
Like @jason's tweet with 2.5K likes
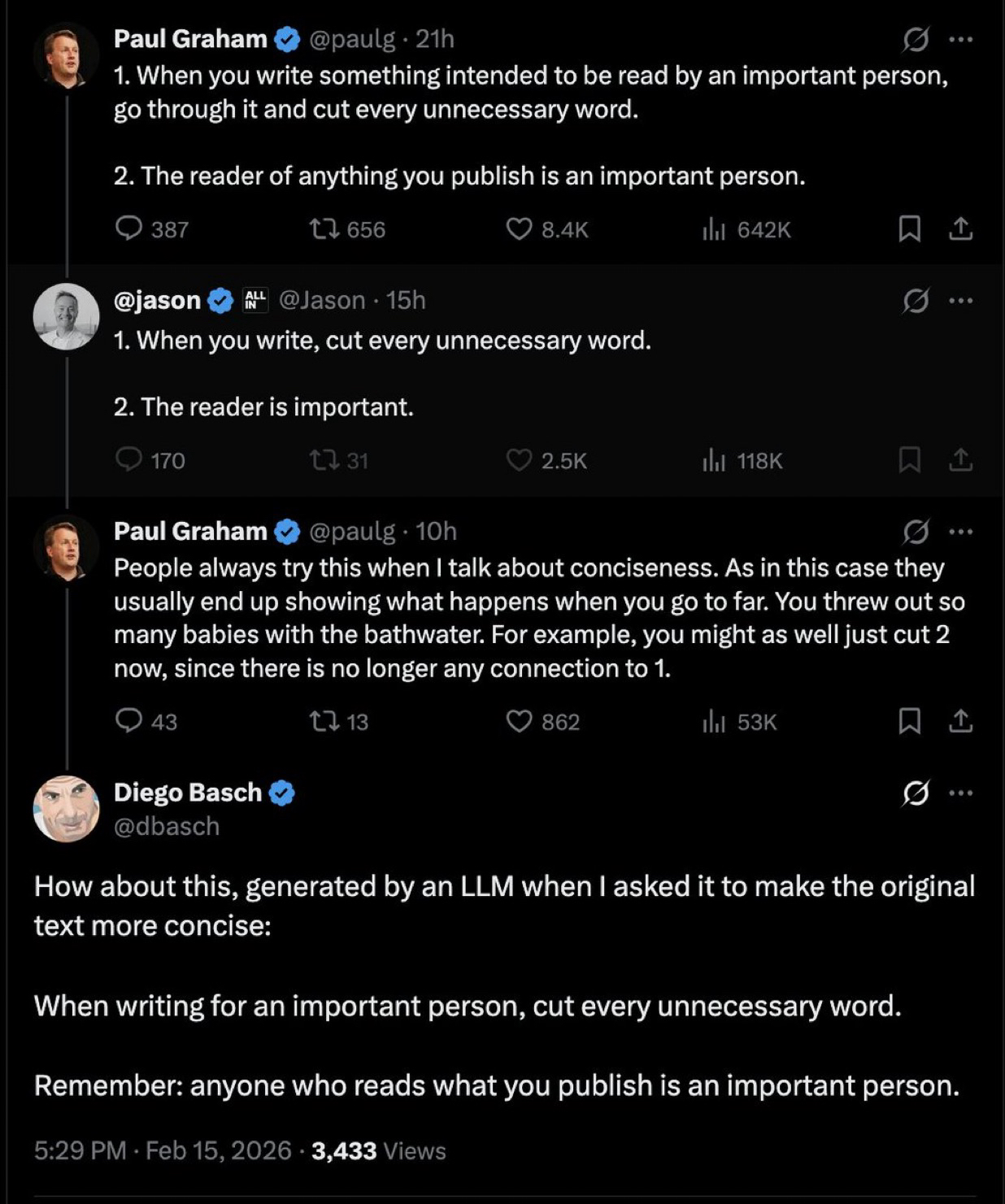[x=519, y=460]
